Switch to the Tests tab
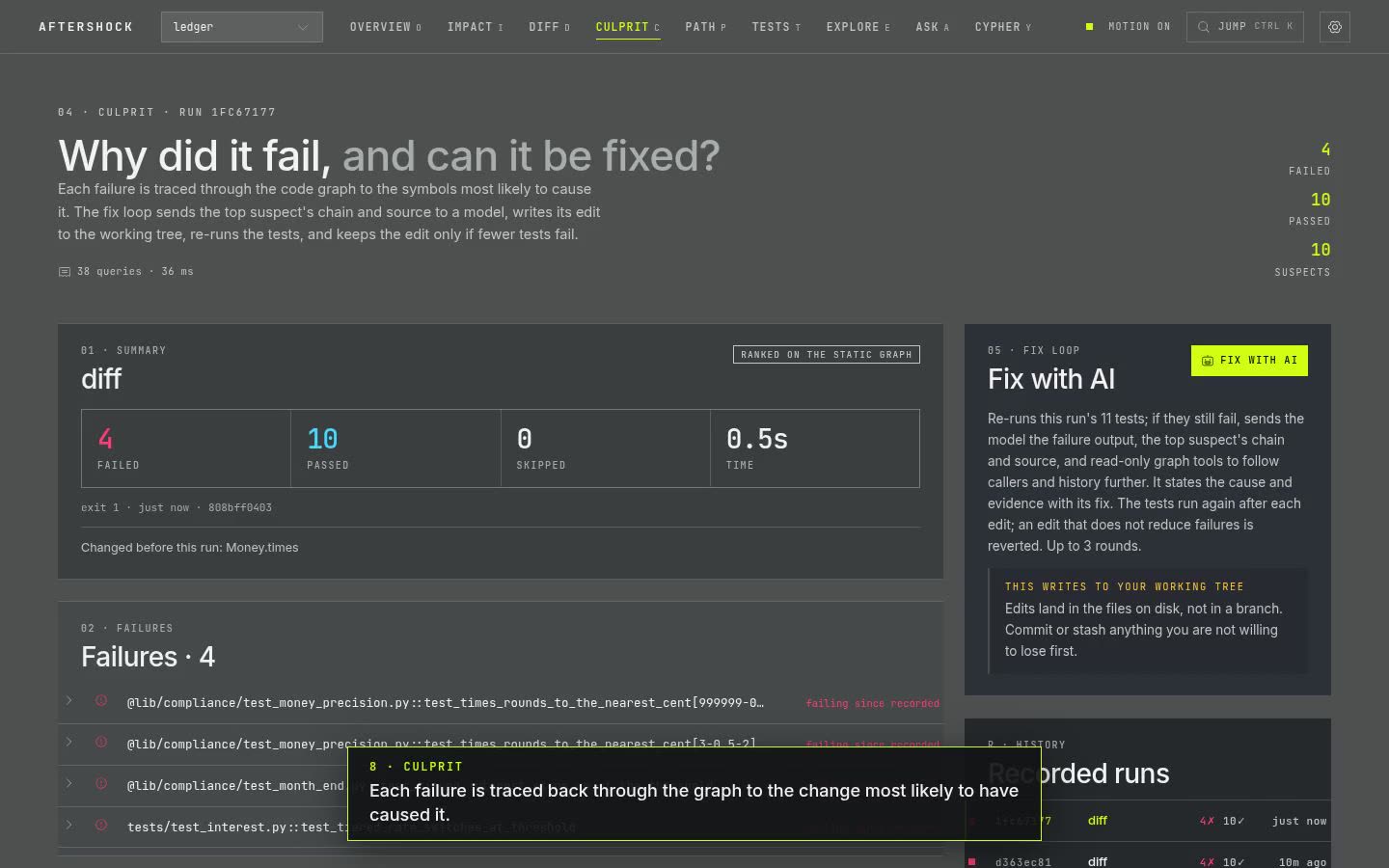Viewport: 1389px width, 868px height. (776, 27)
